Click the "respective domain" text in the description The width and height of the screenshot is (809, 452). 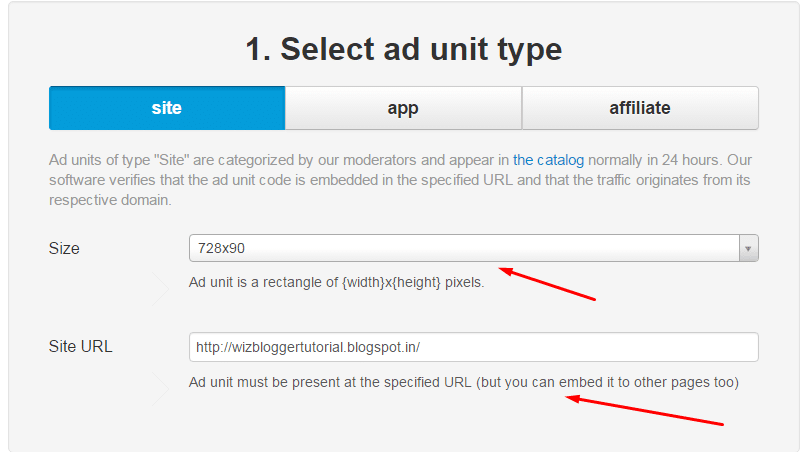click(x=110, y=200)
